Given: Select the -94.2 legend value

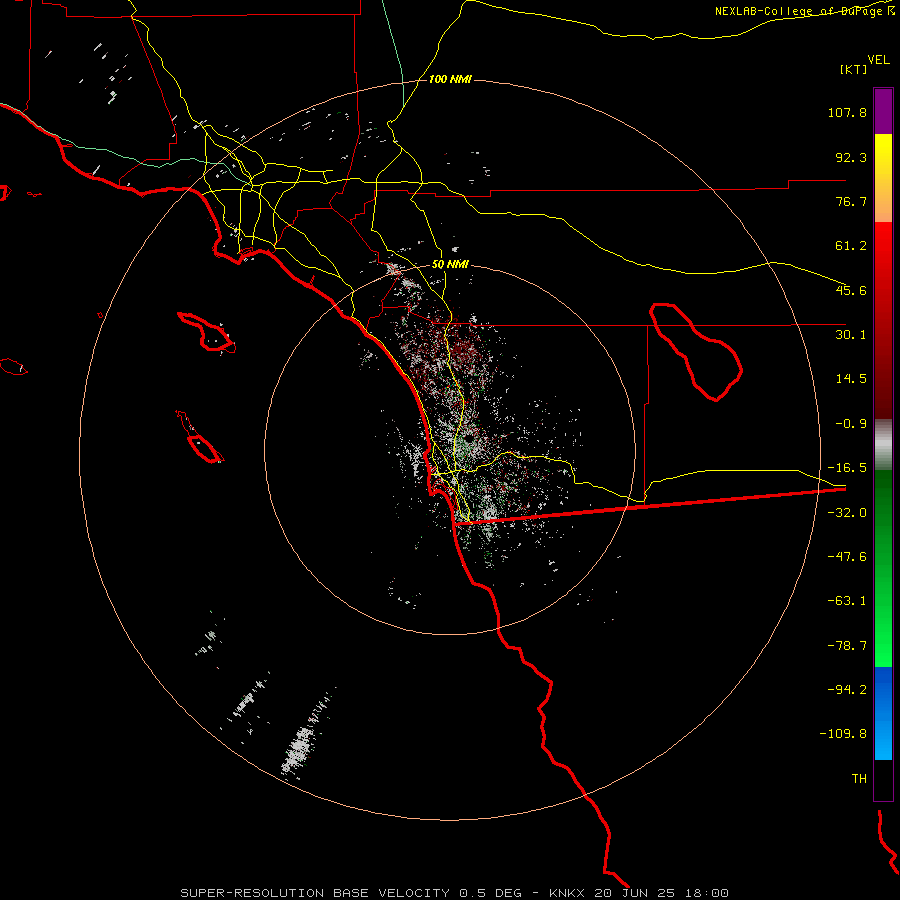Looking at the screenshot, I should tap(847, 690).
